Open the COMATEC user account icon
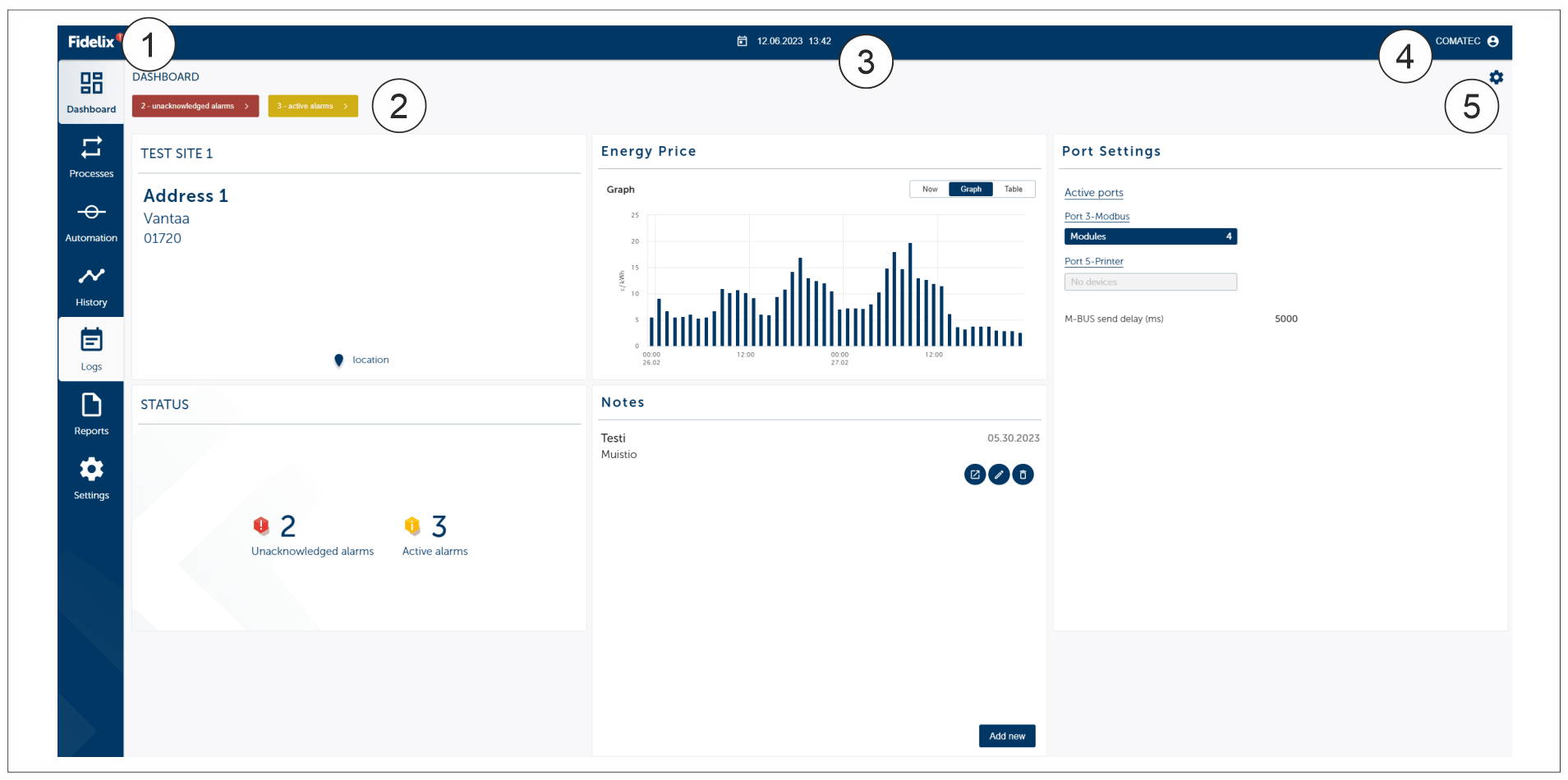 click(x=1492, y=41)
